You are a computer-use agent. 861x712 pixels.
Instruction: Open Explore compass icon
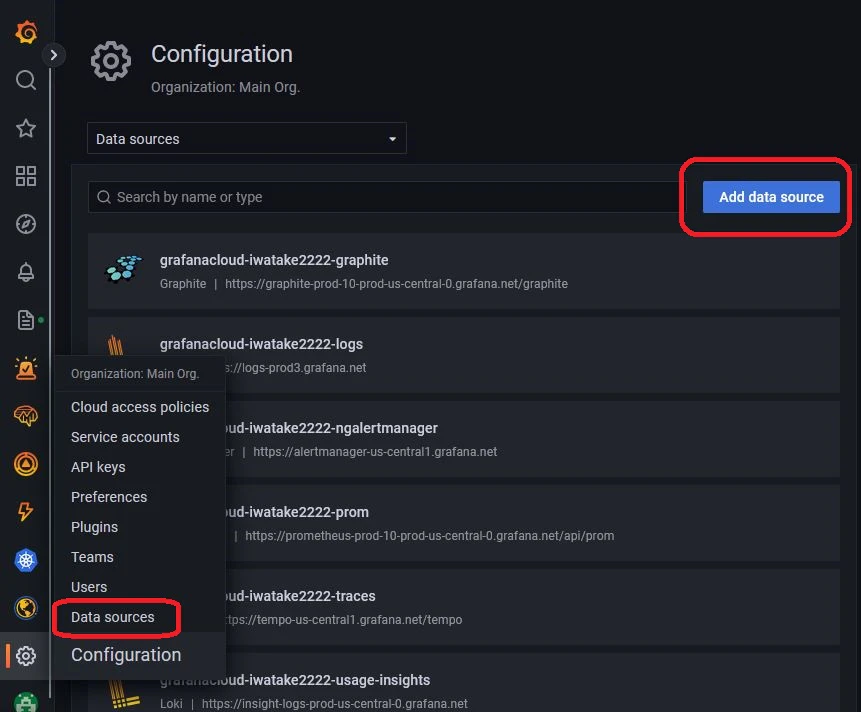tap(26, 224)
